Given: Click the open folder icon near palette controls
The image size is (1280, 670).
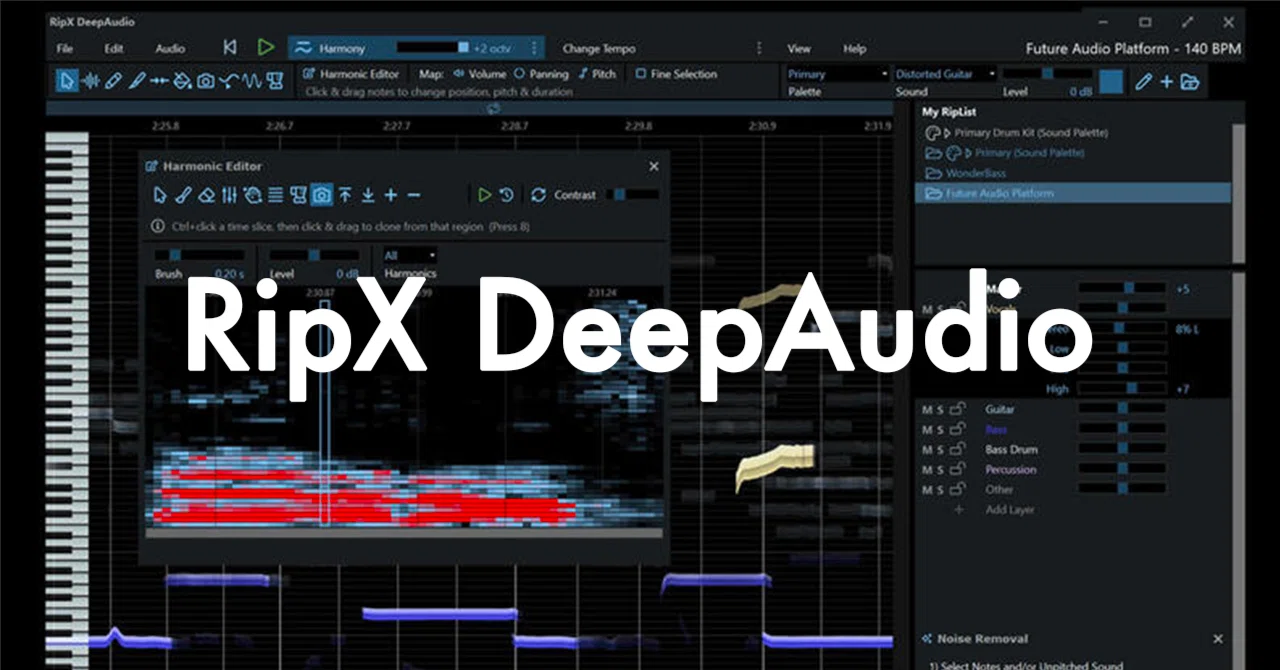Looking at the screenshot, I should (x=1190, y=82).
